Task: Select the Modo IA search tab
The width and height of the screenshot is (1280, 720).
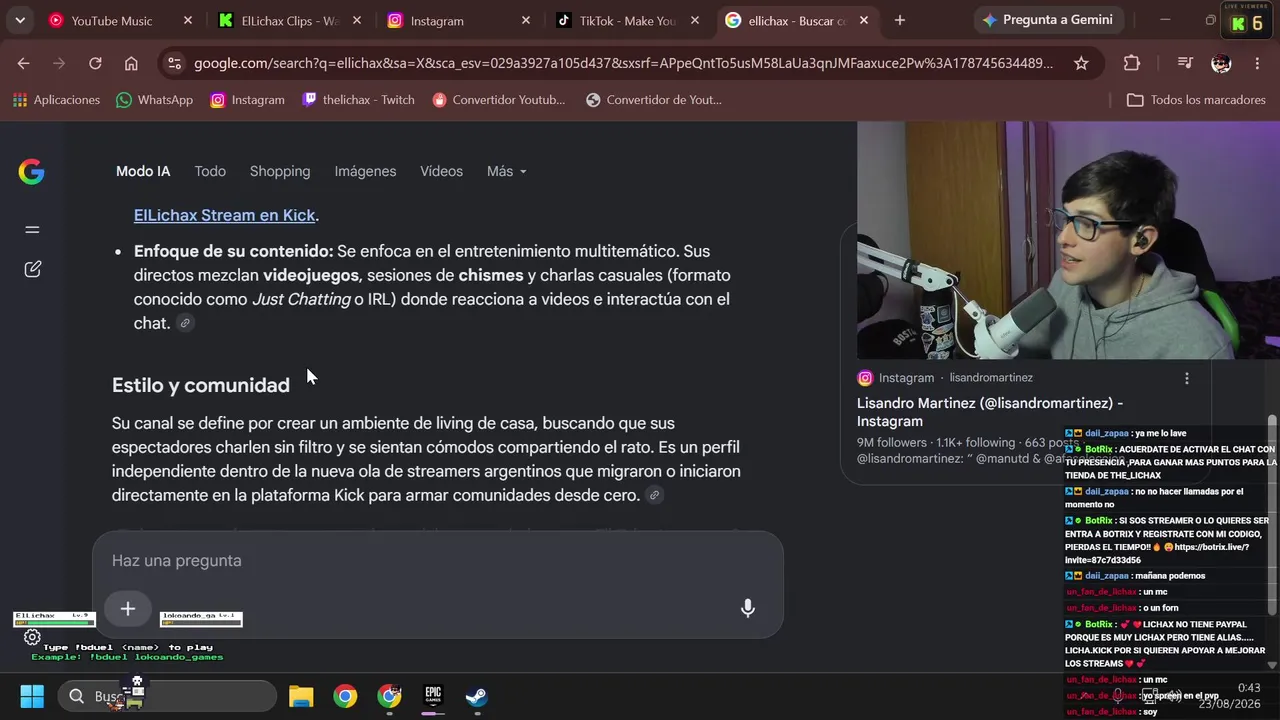Action: 143,171
